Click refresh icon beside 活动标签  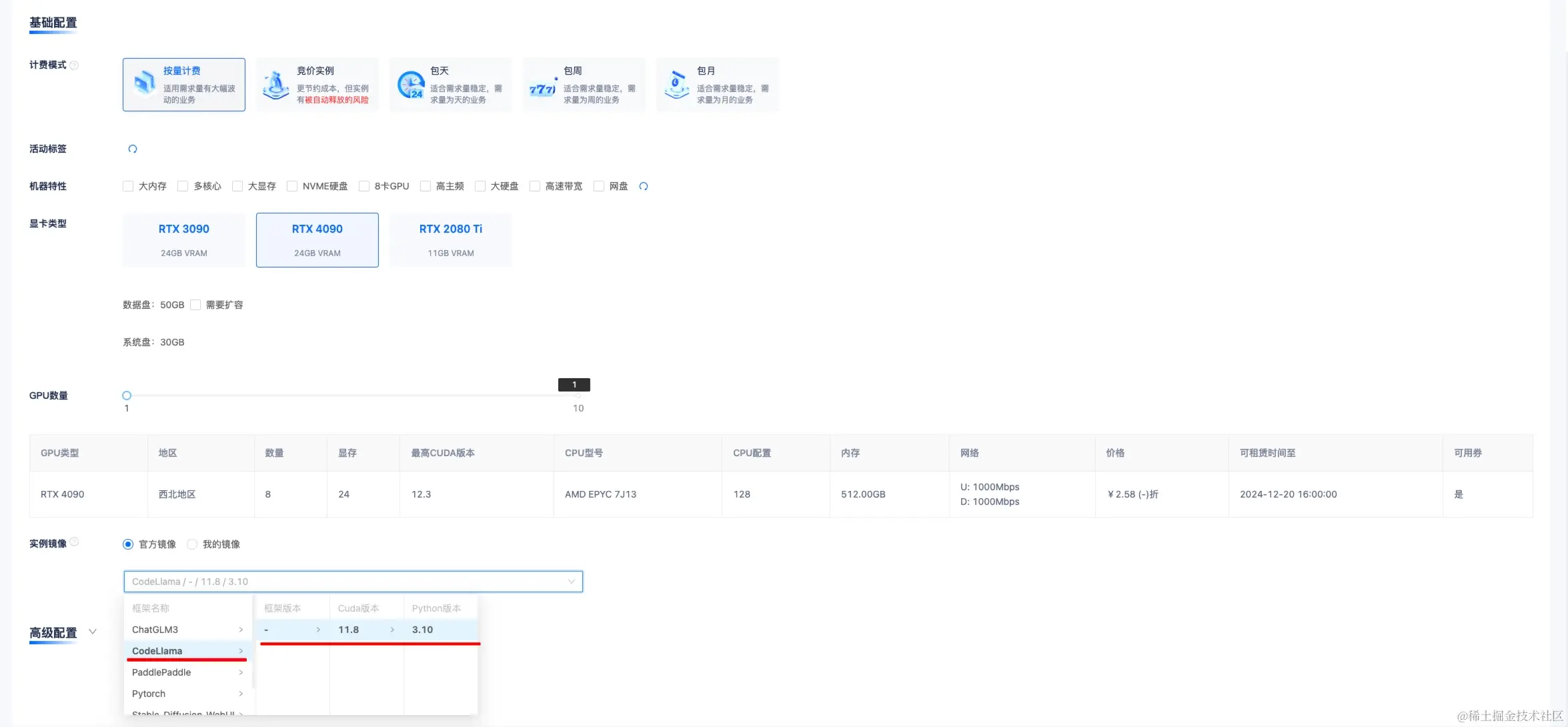[x=133, y=149]
